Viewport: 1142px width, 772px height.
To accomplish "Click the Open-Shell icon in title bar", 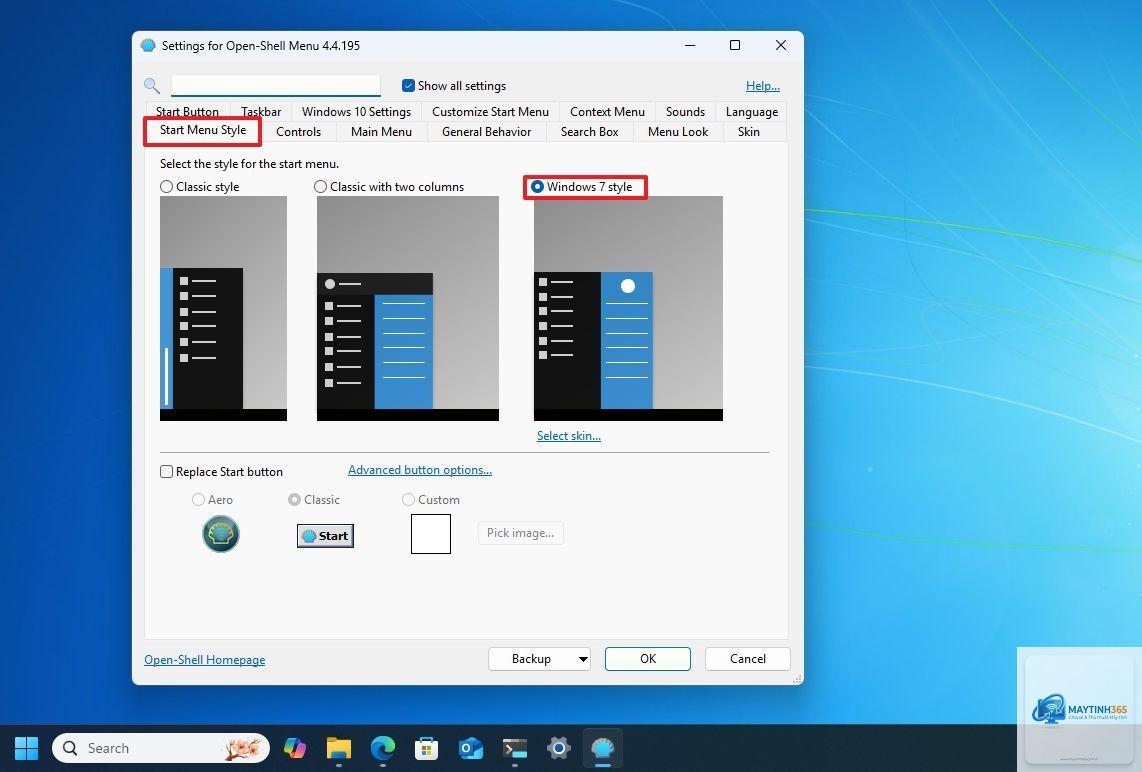I will tap(148, 45).
